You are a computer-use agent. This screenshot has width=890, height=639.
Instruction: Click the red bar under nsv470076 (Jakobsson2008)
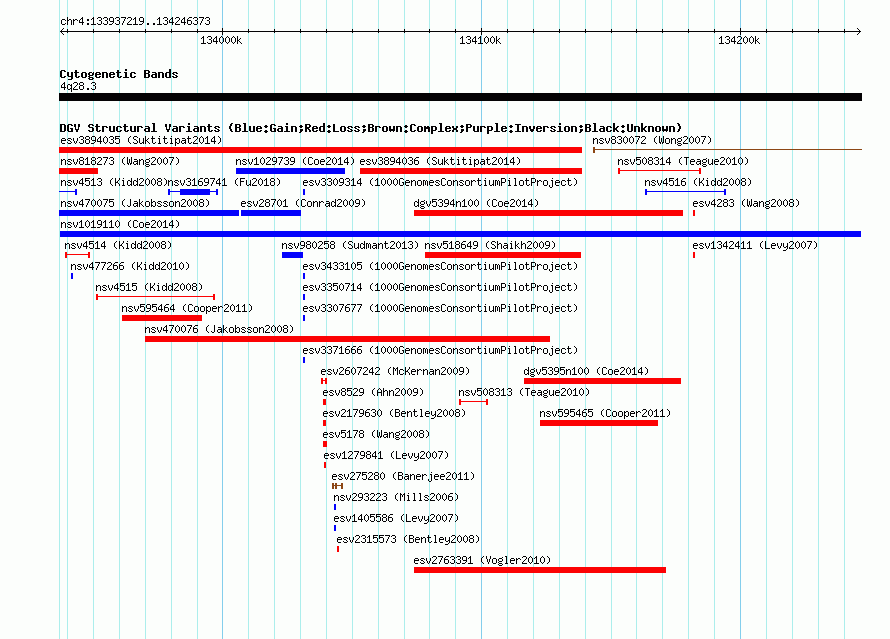point(347,339)
